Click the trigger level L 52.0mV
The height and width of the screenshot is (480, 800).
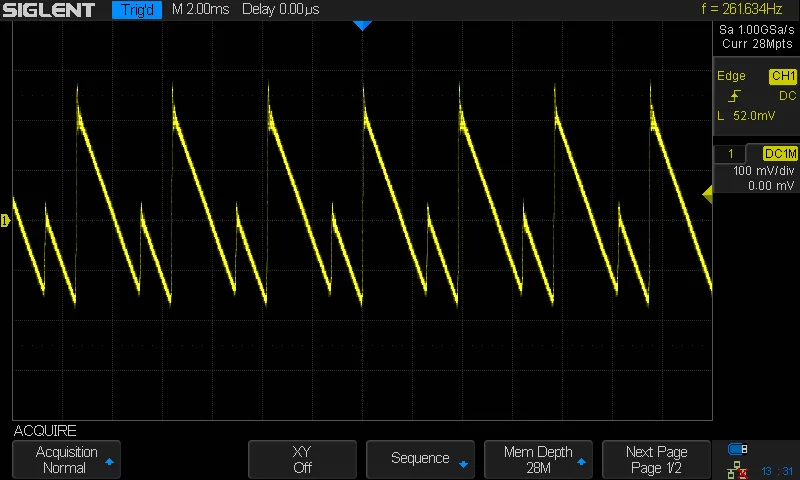(746, 116)
